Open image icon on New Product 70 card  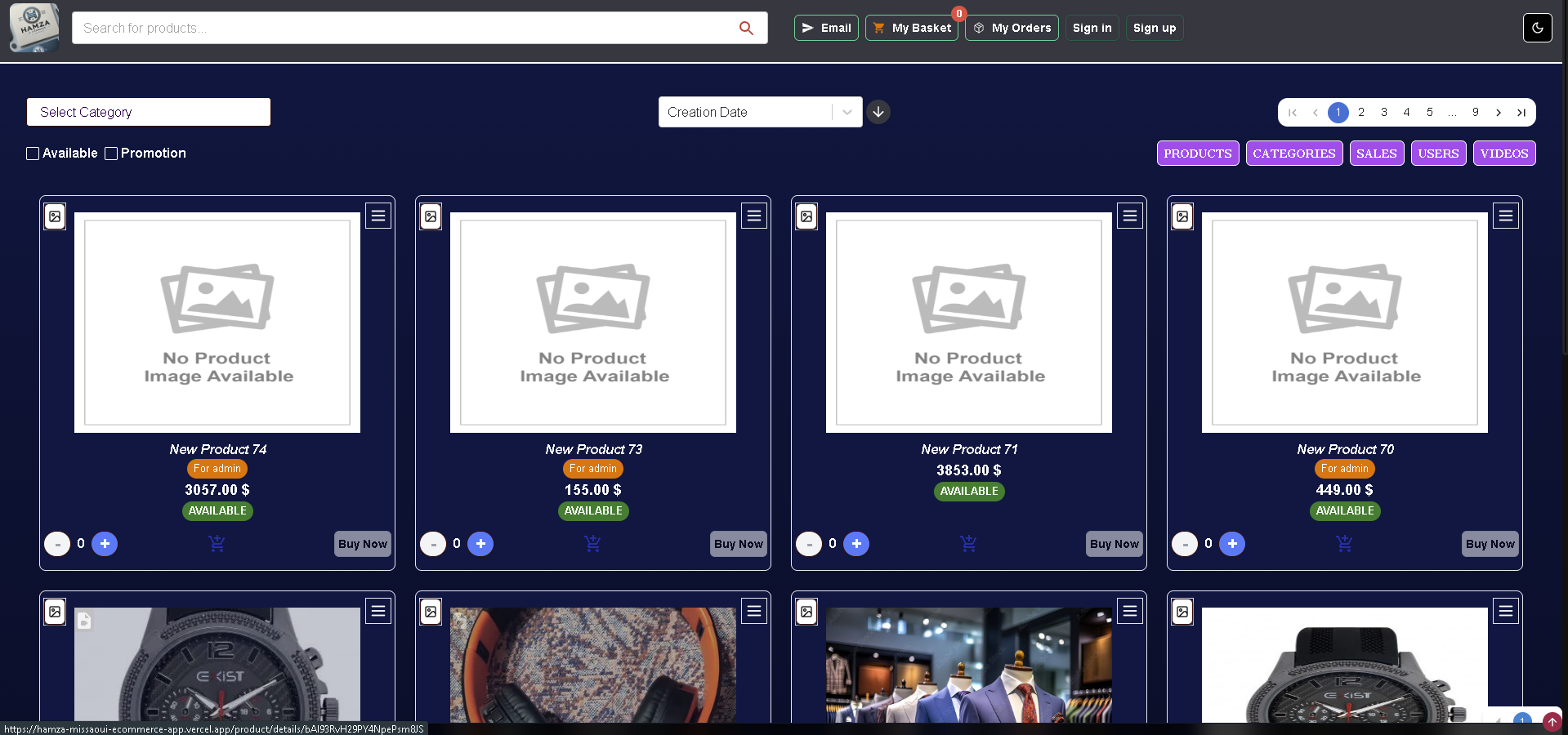[1182, 216]
